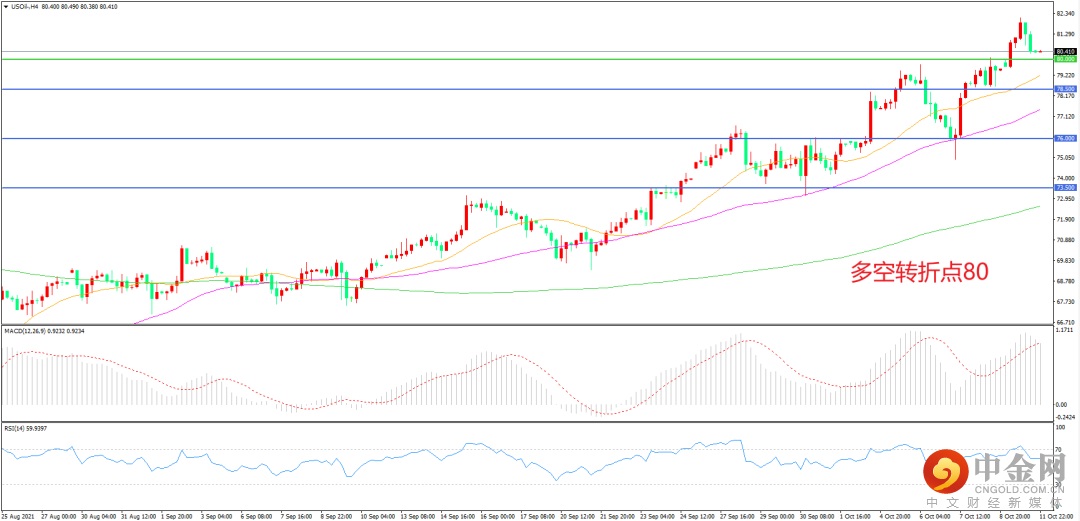
Task: Click the 81.290 price scale value
Action: (1066, 34)
